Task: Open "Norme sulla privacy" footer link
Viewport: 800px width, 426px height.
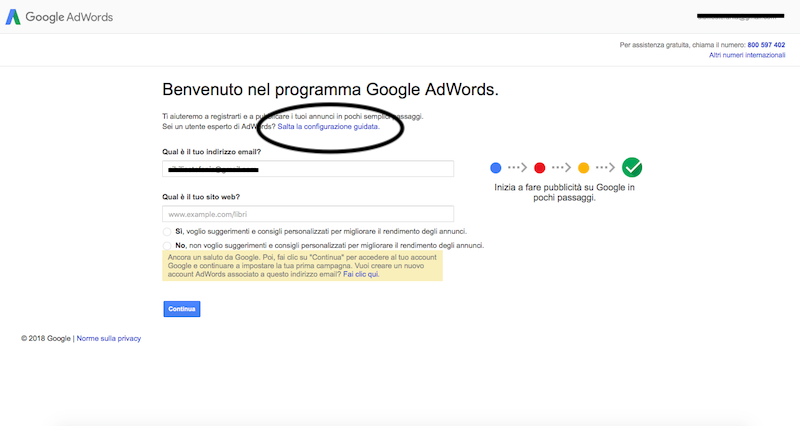Action: (109, 339)
